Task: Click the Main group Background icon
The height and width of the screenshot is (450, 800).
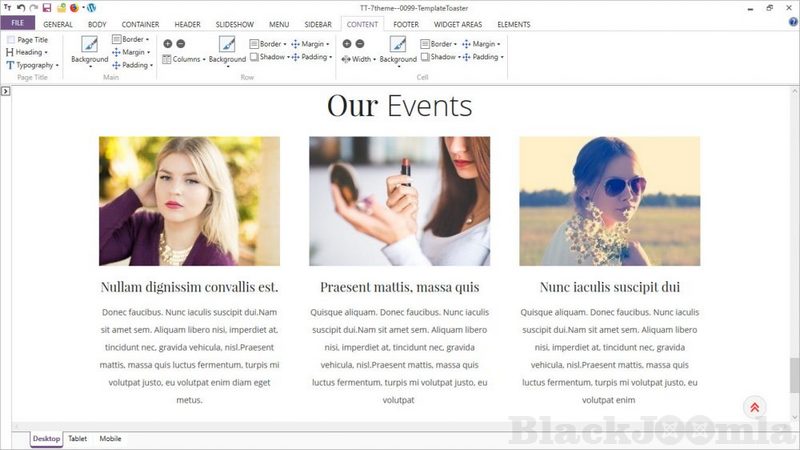Action: 89,46
